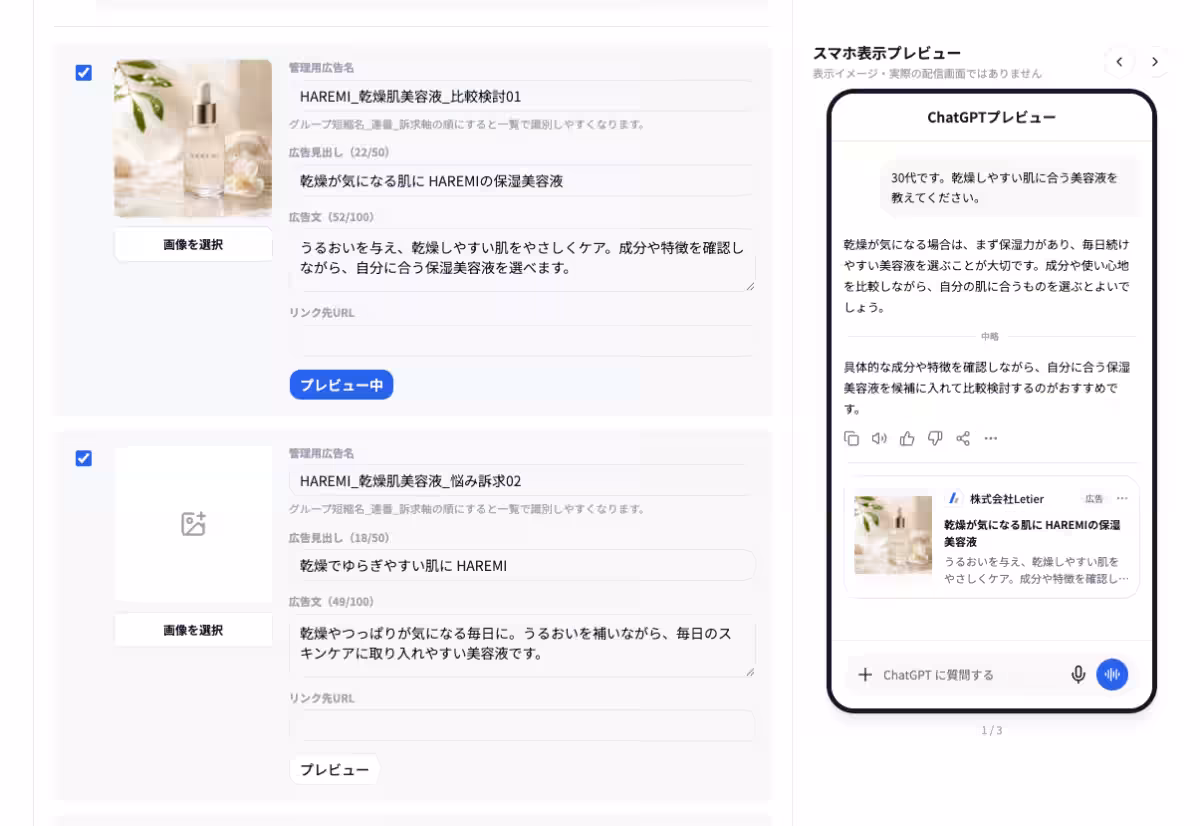Click the share icon in the preview
The width and height of the screenshot is (1200, 826).
click(x=963, y=438)
